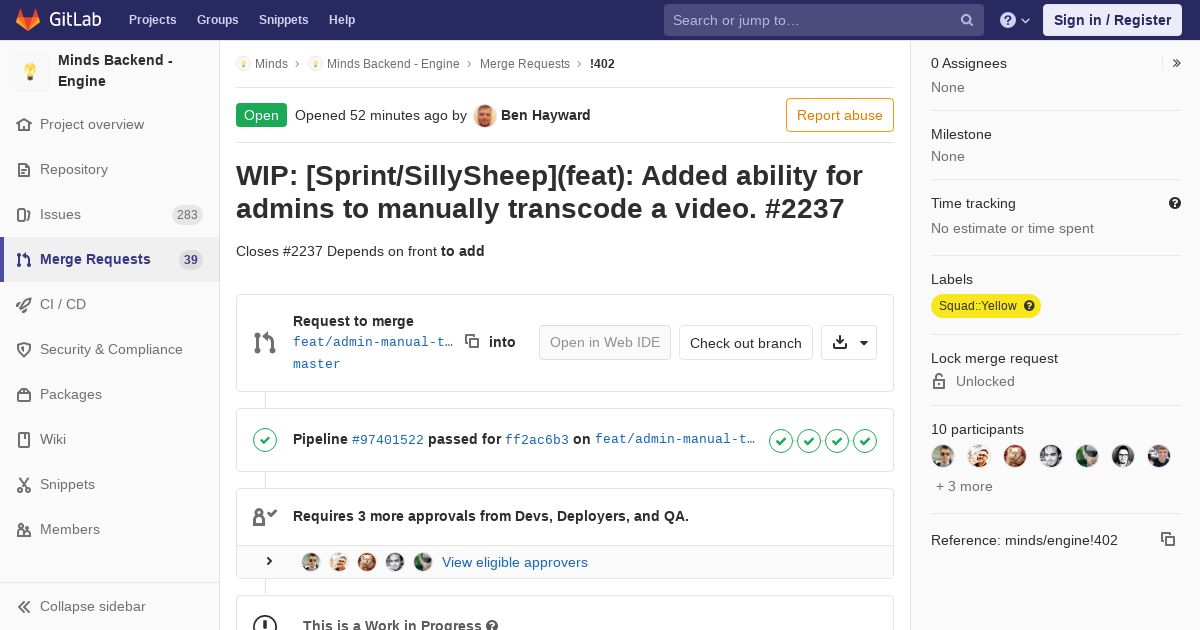Image resolution: width=1200 pixels, height=630 pixels.
Task: Open Ben Hayward's avatar
Action: [x=485, y=115]
